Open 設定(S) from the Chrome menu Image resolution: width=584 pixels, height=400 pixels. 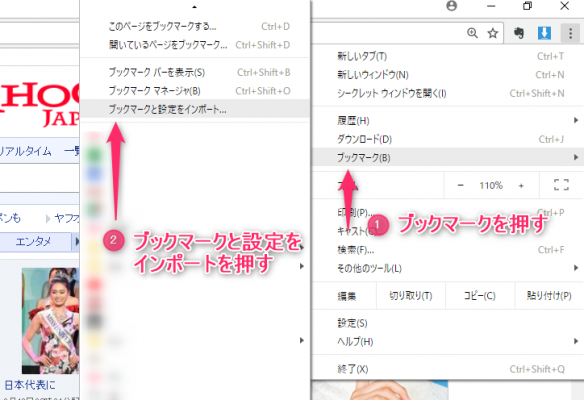[x=447, y=323]
